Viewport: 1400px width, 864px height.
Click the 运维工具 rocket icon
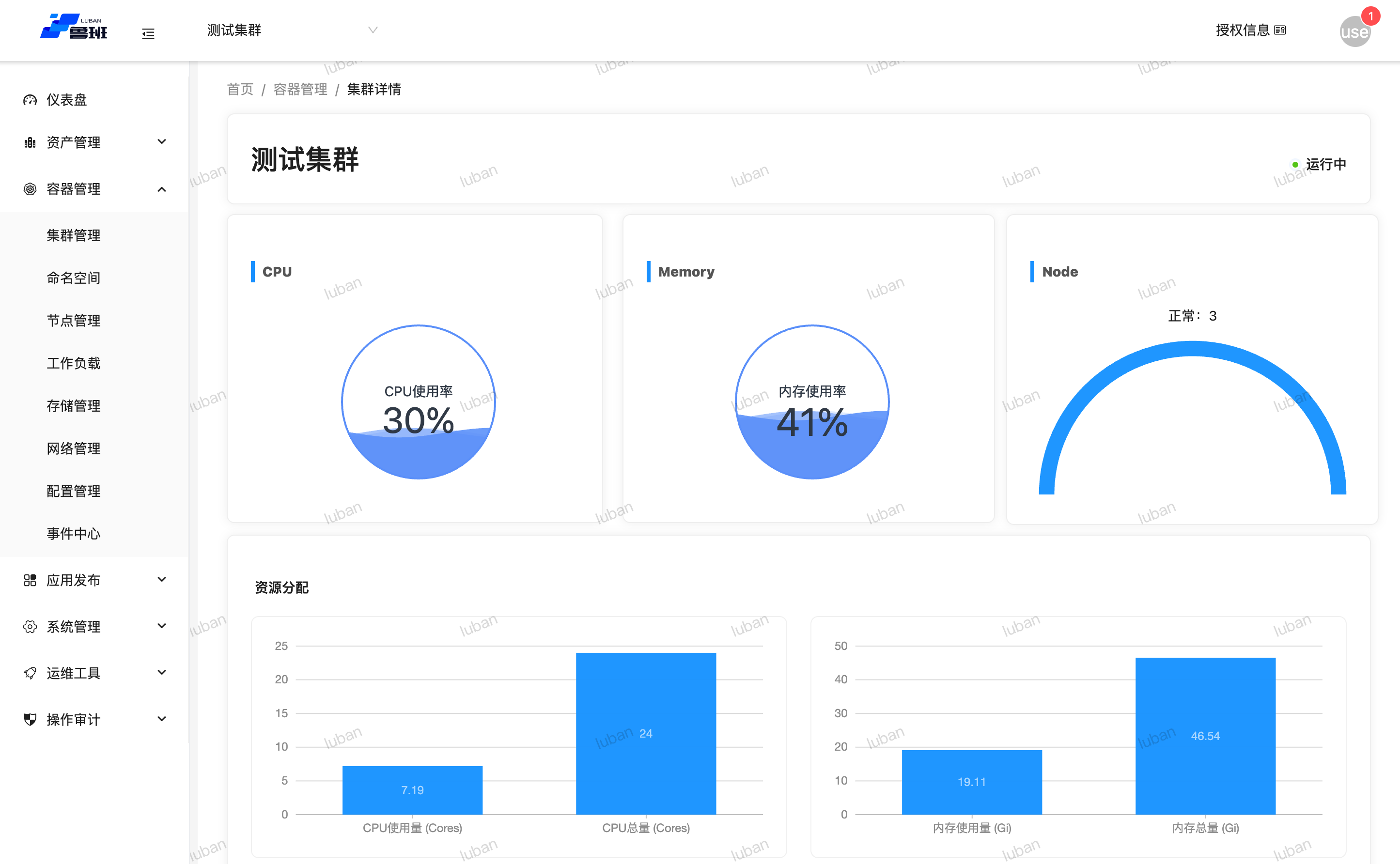click(30, 673)
